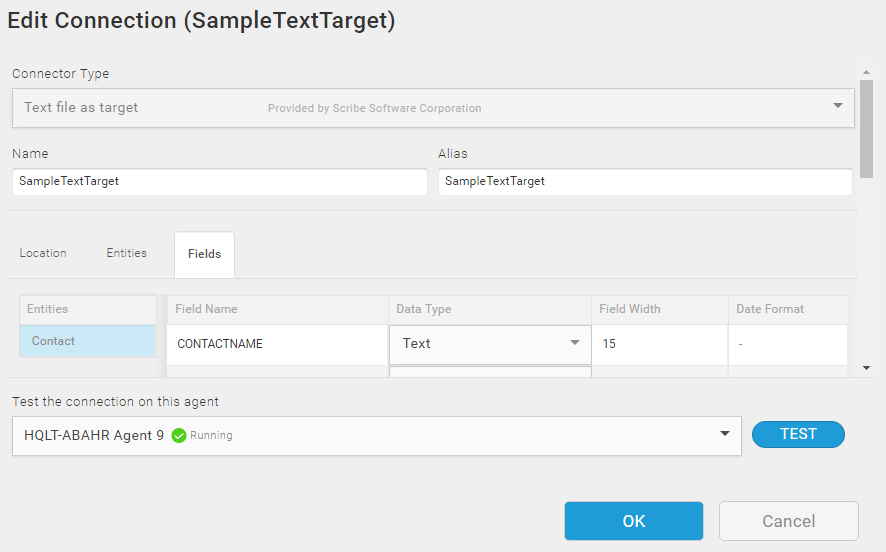Confirm changes with the OK button
886x552 pixels.
[634, 521]
